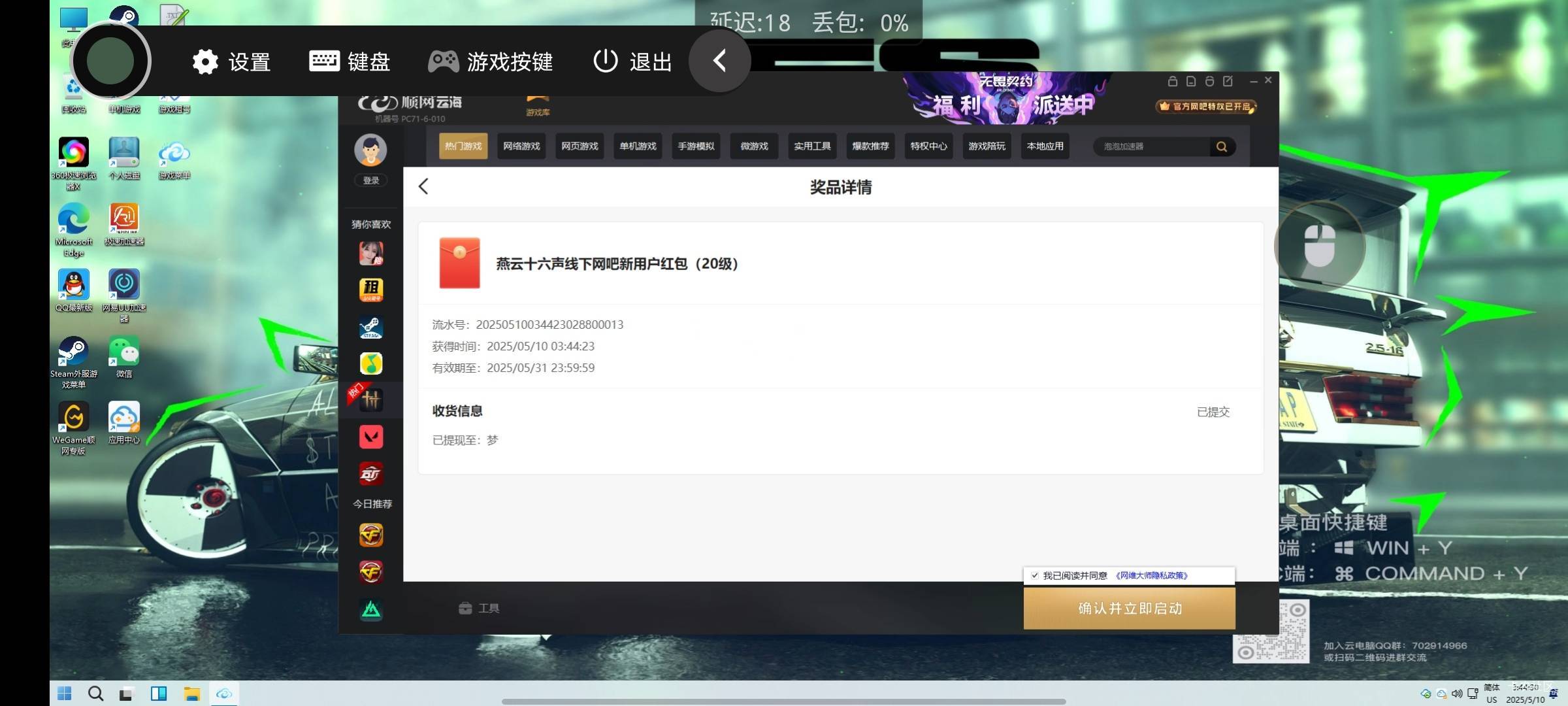
Task: Open the hot-tagged 燕云十六声 sidebar icon
Action: pos(371,399)
